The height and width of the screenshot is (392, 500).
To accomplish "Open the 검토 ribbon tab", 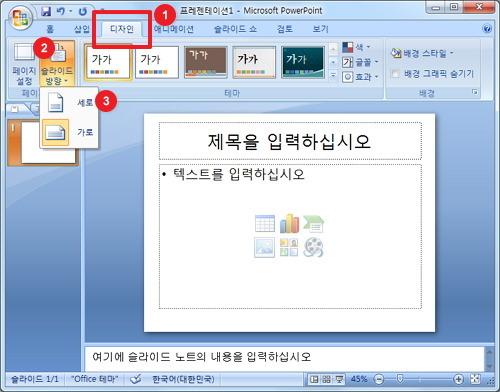I will point(285,29).
